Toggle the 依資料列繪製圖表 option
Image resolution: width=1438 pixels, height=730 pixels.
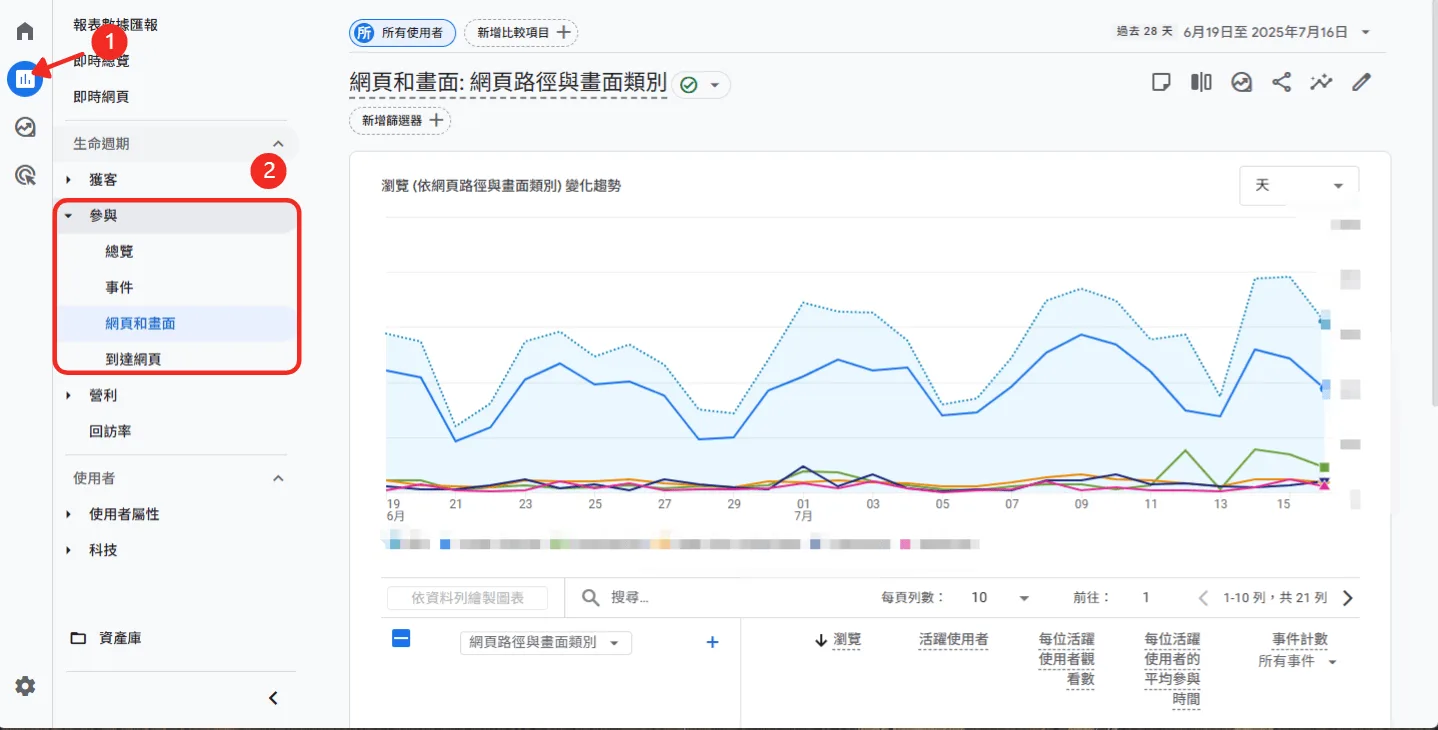(466, 597)
